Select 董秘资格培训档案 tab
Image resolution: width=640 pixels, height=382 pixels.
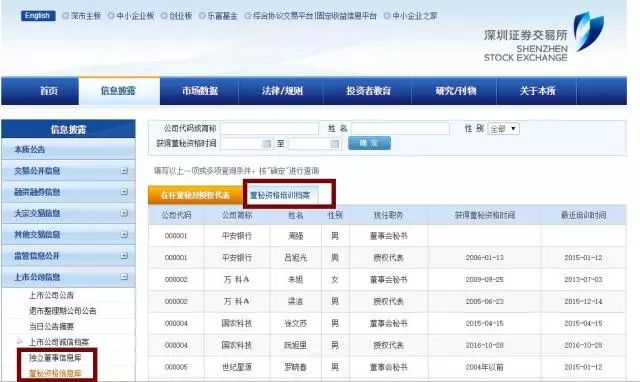click(280, 195)
